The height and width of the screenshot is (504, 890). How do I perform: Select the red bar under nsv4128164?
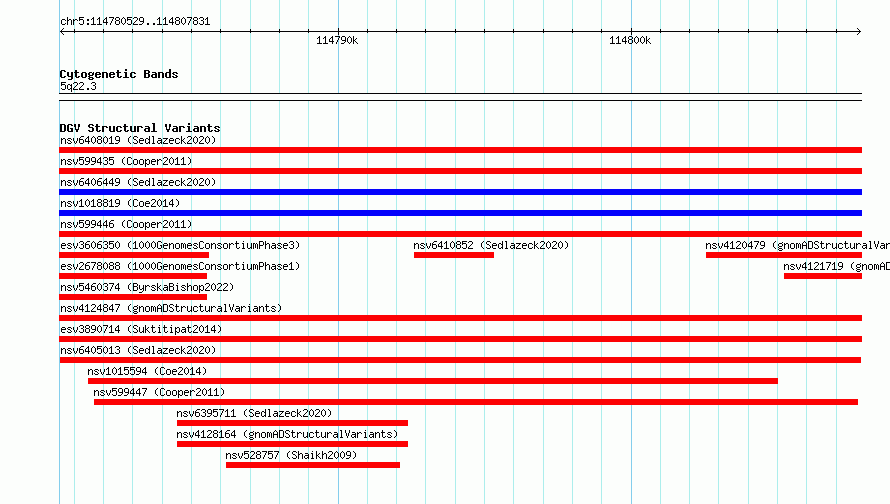292,444
